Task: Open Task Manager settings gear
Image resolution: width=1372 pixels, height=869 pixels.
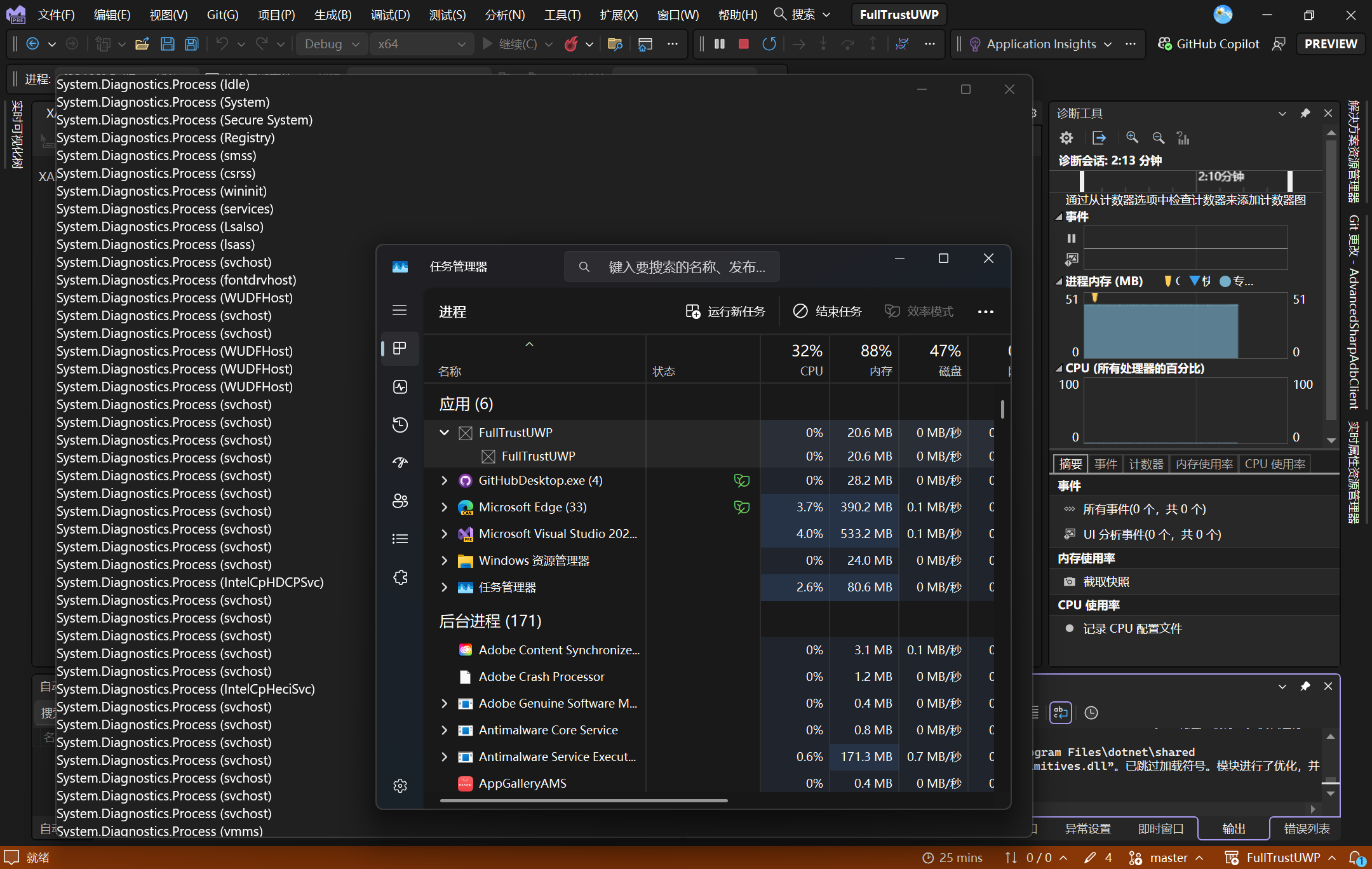Action: pos(400,786)
